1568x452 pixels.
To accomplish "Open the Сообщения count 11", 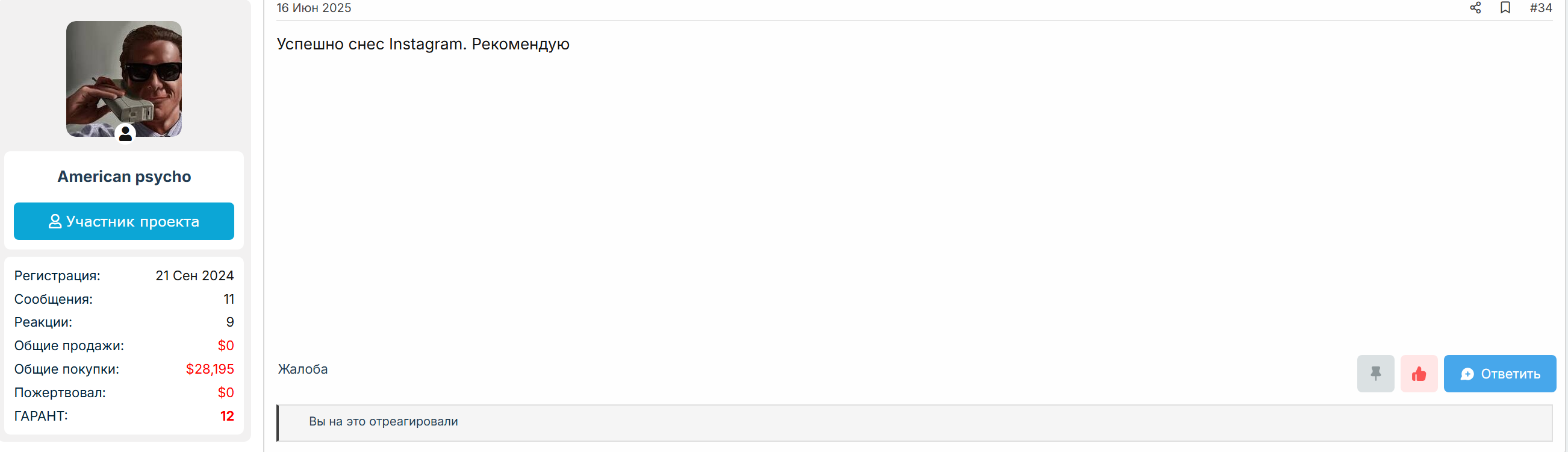I will 229,299.
